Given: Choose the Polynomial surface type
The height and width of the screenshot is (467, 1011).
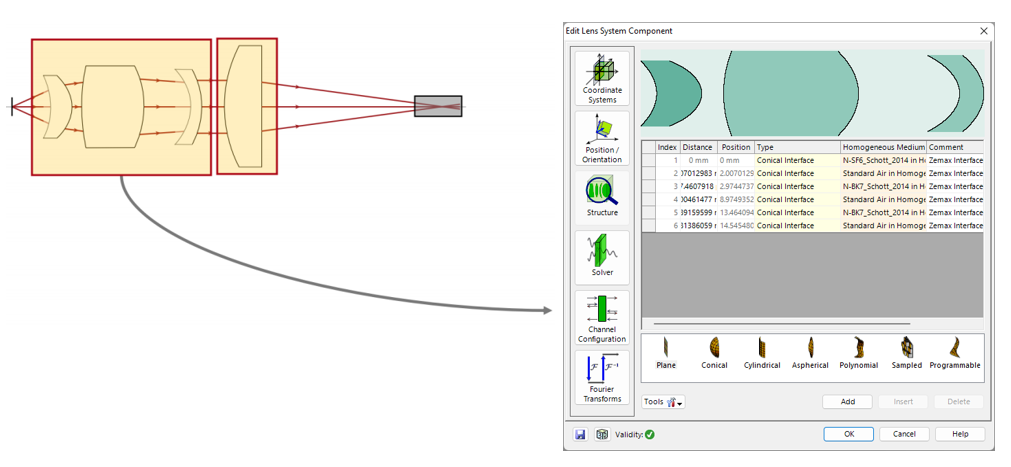Looking at the screenshot, I should [859, 353].
